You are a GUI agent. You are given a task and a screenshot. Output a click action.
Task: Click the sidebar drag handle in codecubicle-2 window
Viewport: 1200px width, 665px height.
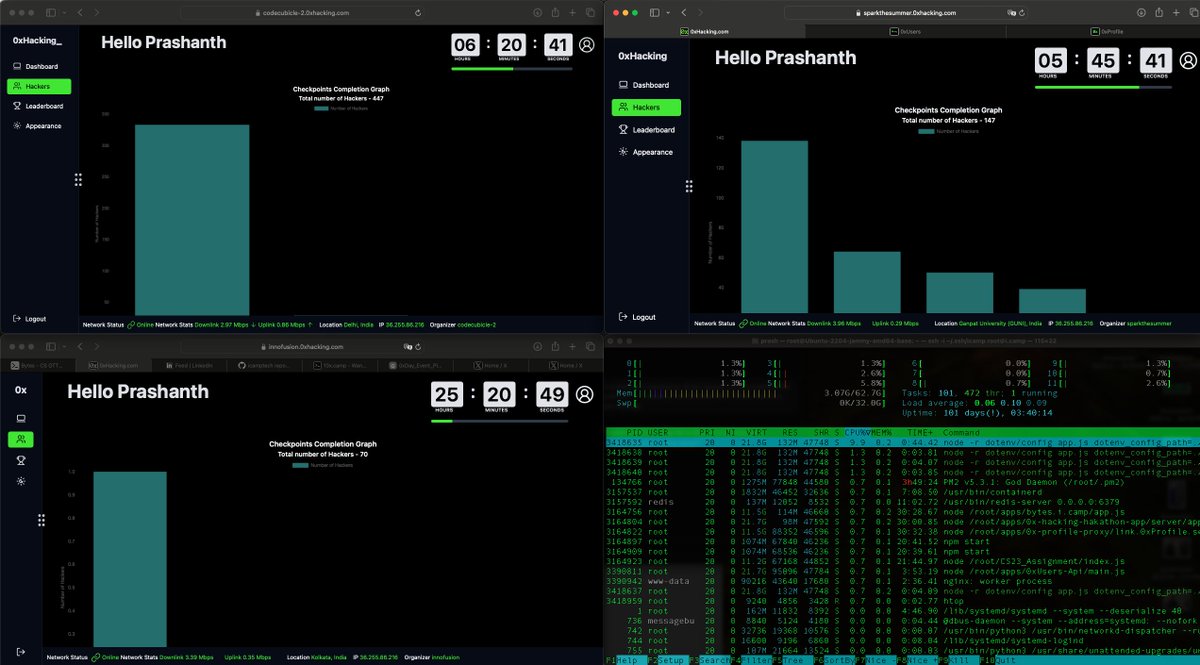click(78, 180)
